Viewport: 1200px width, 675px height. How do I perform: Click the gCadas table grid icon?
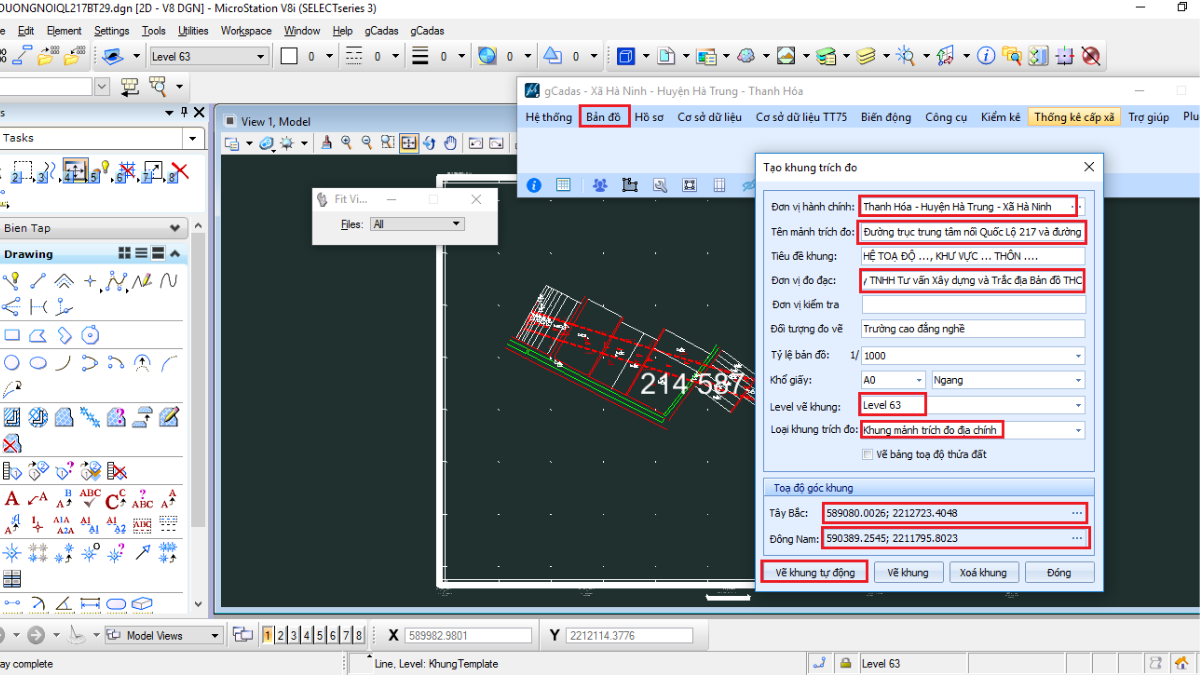point(563,185)
